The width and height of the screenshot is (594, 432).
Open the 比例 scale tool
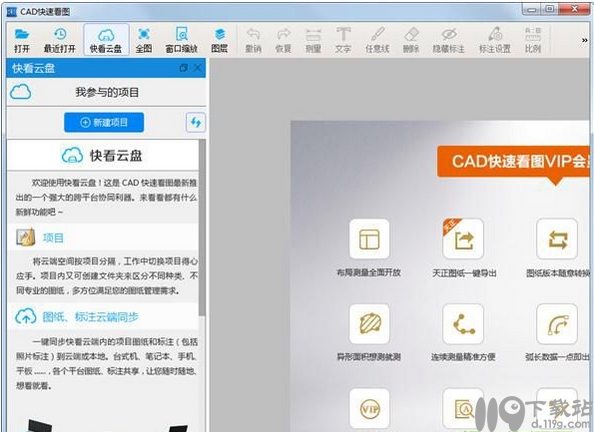pyautogui.click(x=533, y=40)
